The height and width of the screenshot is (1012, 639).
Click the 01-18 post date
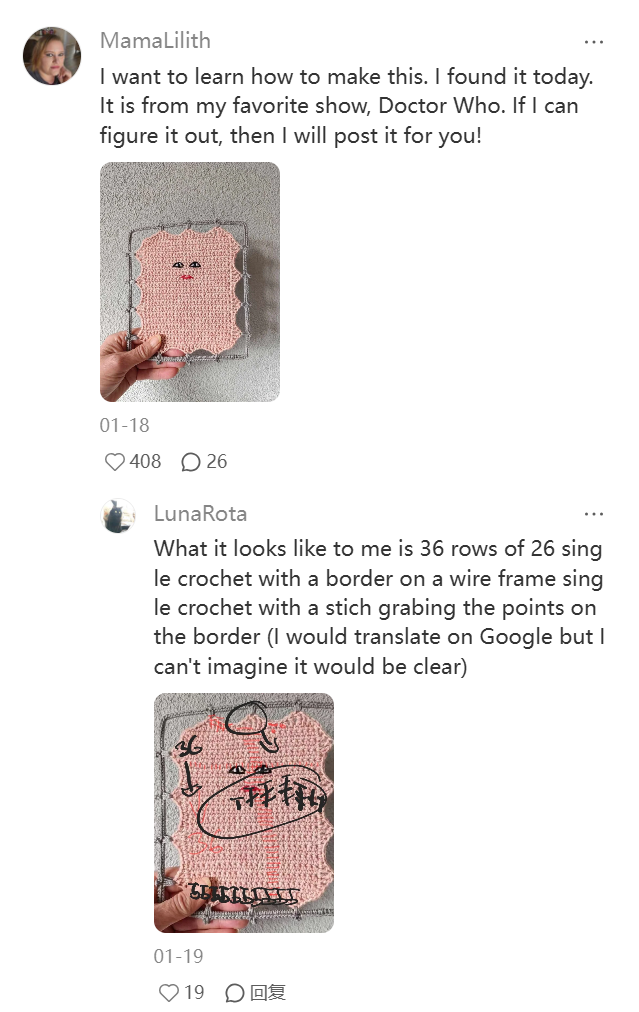click(125, 425)
